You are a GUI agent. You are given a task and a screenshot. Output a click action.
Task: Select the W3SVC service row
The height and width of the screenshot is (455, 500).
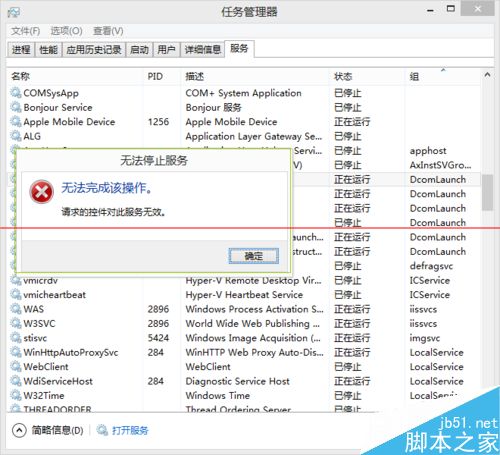click(x=243, y=323)
